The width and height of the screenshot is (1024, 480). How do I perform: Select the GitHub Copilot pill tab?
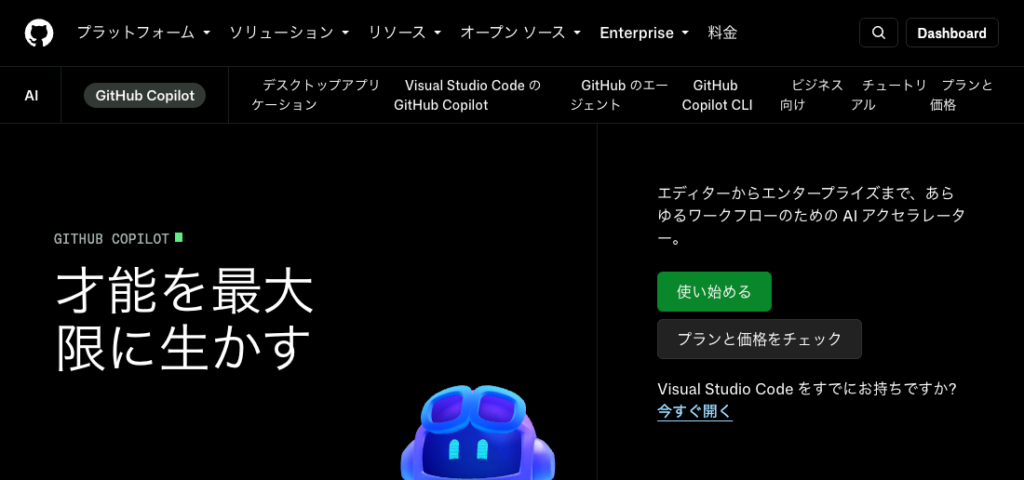[x=145, y=95]
